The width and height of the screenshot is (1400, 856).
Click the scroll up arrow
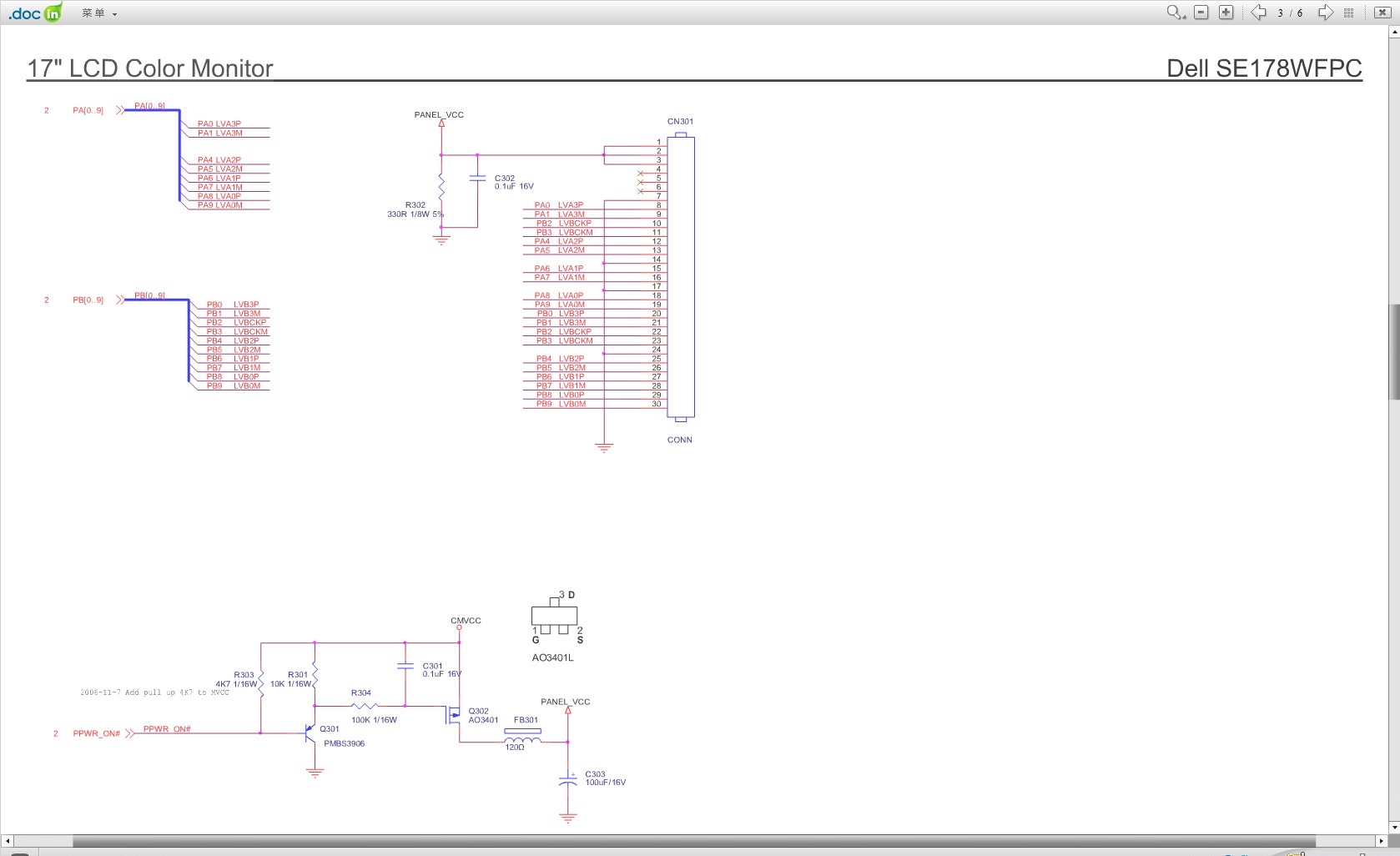point(1393,33)
